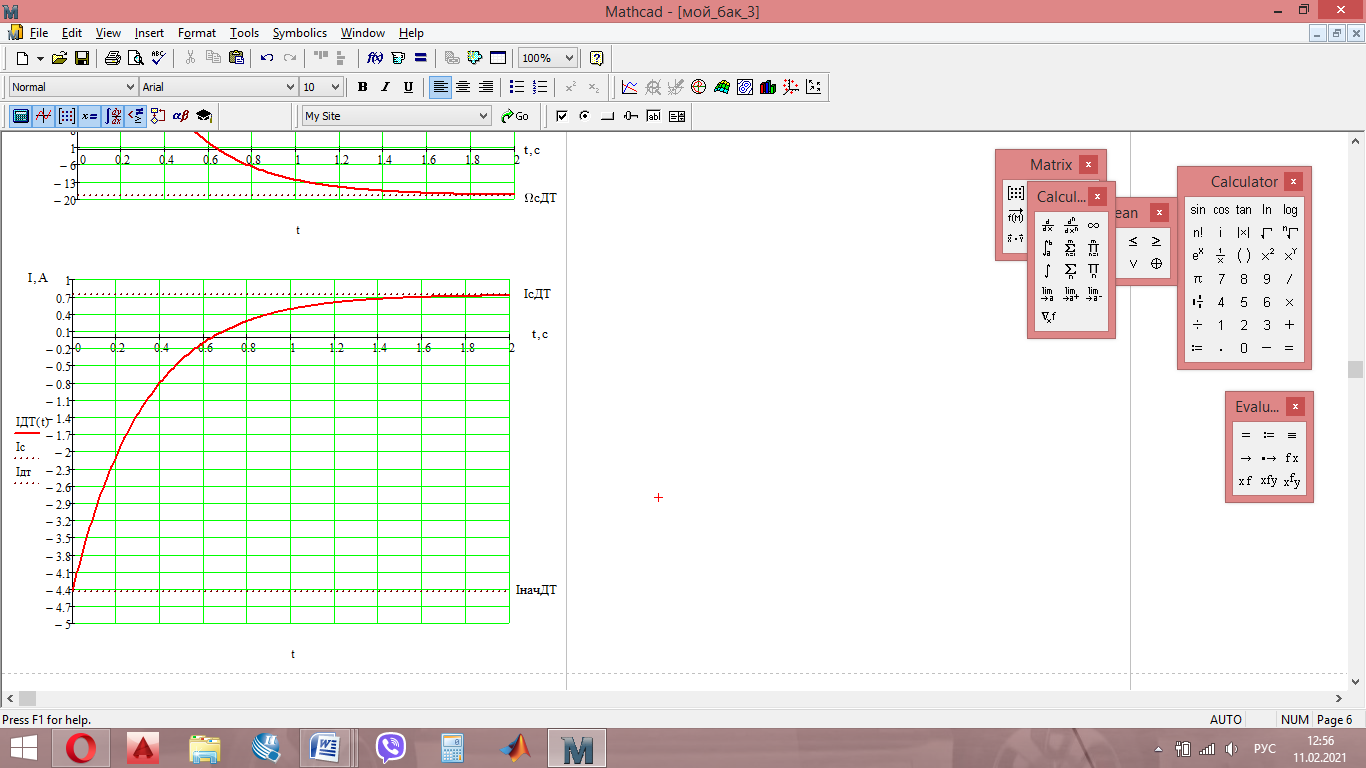Image resolution: width=1366 pixels, height=768 pixels.
Task: Toggle Calculator toolbar icon in Math bar
Action: pos(20,116)
